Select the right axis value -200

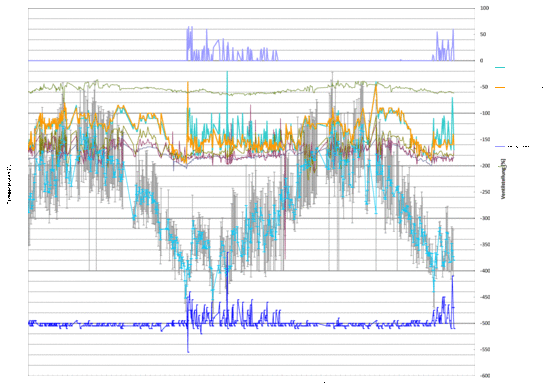coord(485,166)
